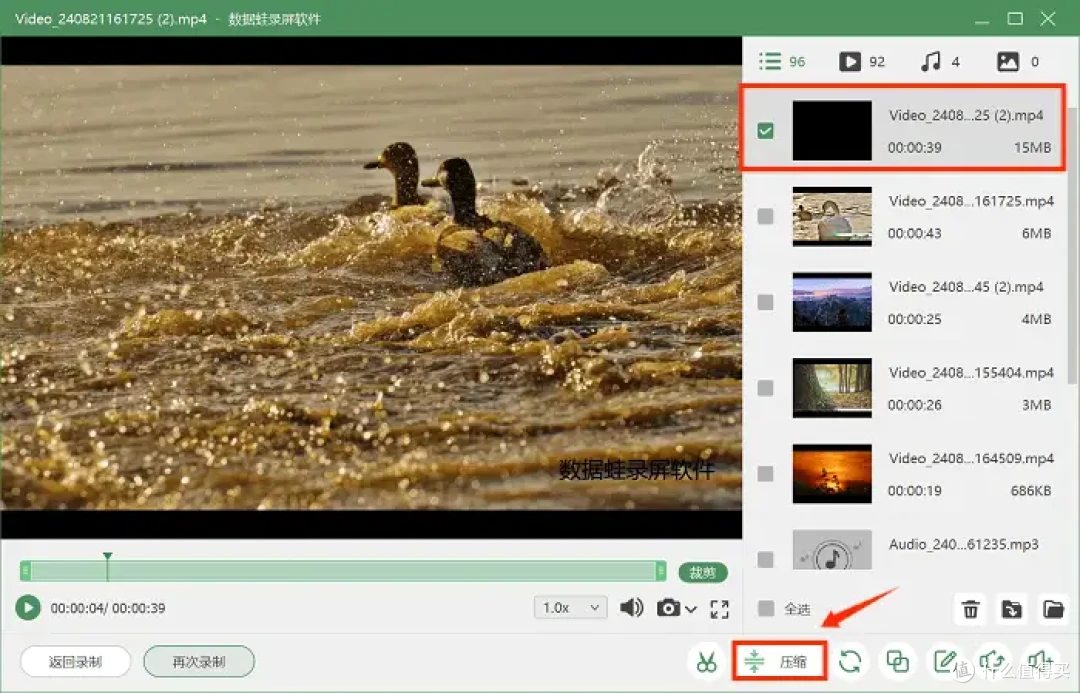
Task: Switch to image files tab (0)
Action: [x=1018, y=62]
